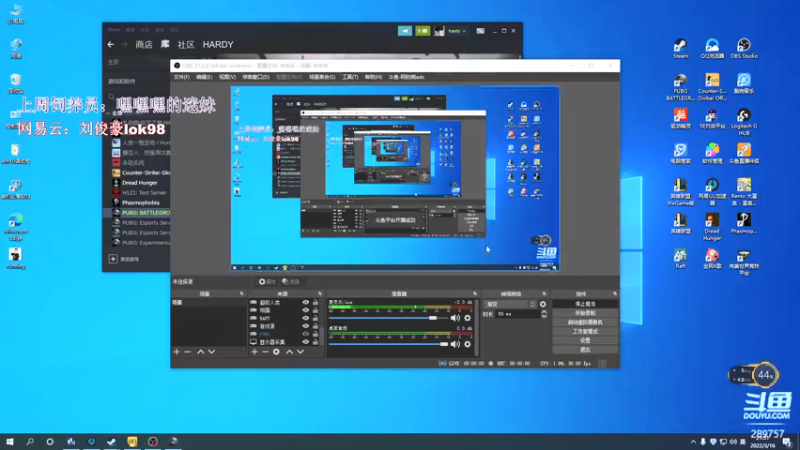Open 文件(F) menu in OBS
The image size is (800, 450).
(181, 77)
